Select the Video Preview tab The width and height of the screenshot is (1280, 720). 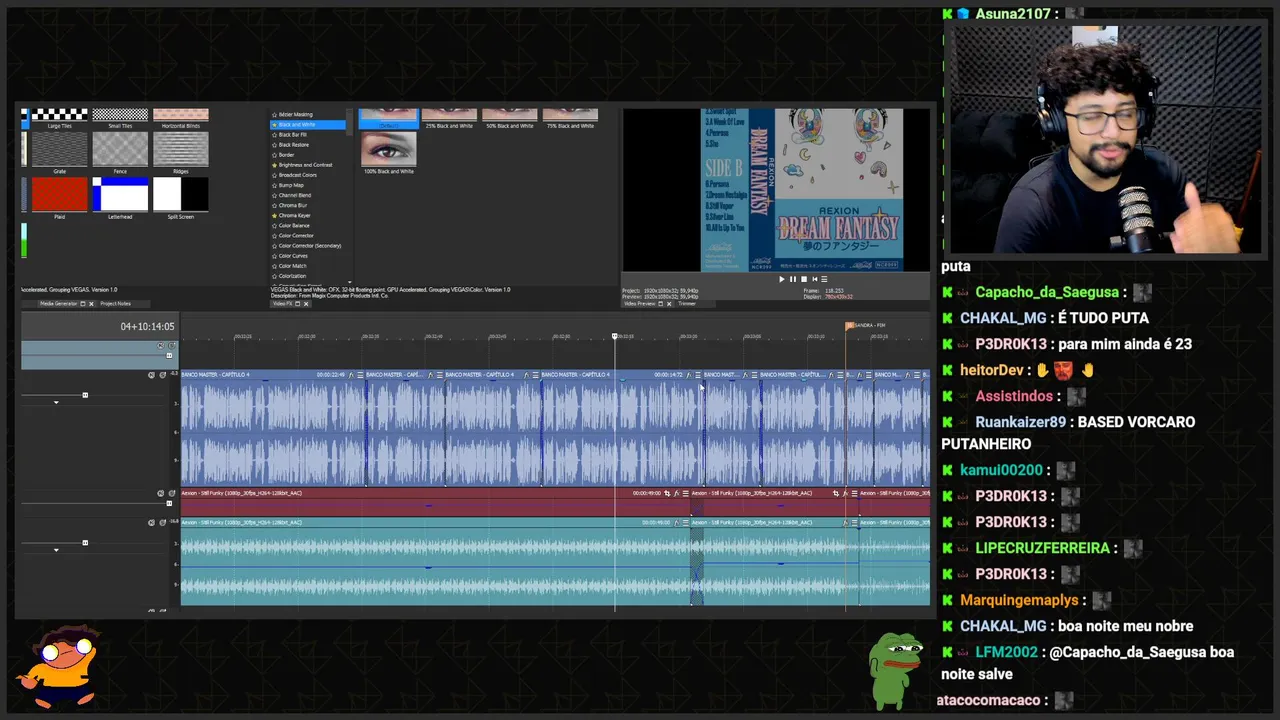pos(640,303)
